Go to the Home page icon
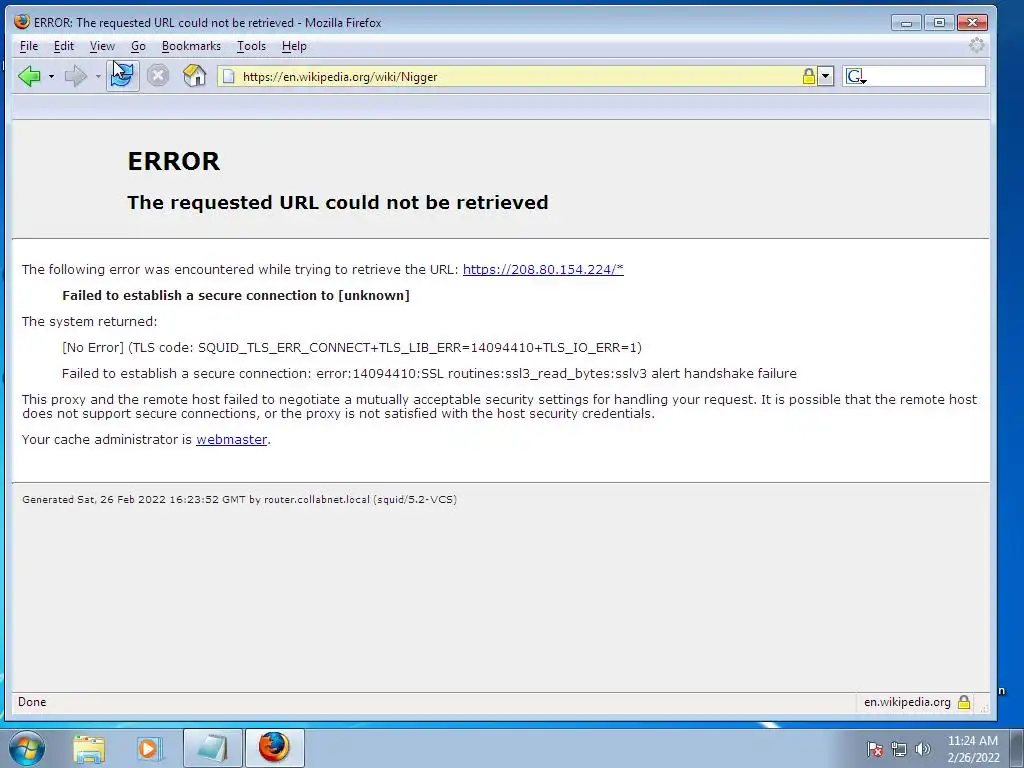 tap(195, 76)
